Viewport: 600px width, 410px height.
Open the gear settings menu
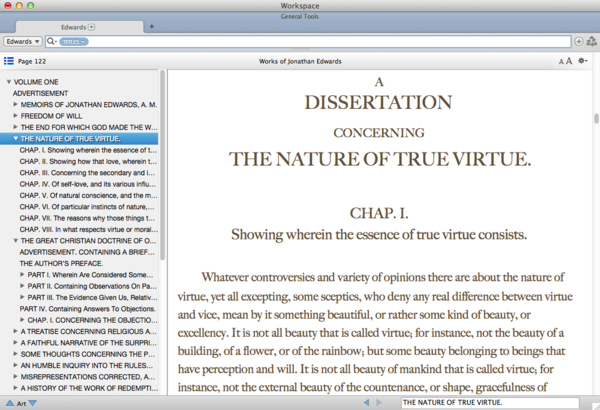pyautogui.click(x=582, y=60)
